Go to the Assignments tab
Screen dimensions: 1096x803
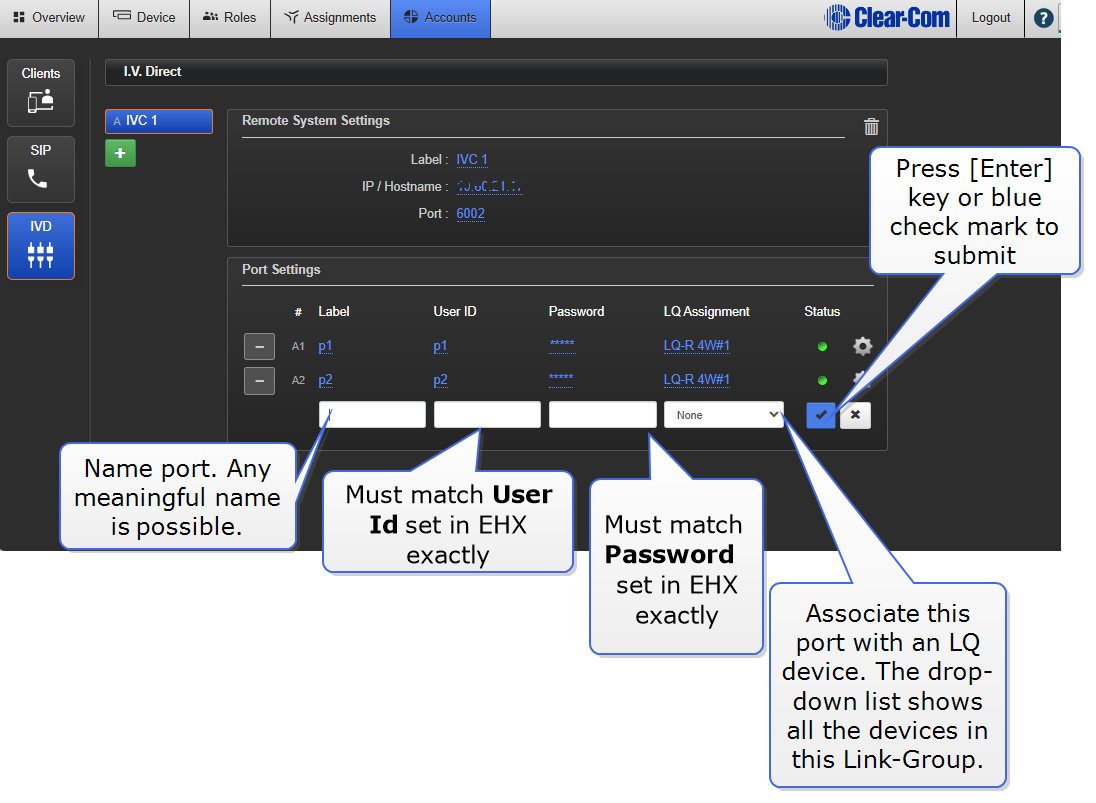click(x=331, y=17)
